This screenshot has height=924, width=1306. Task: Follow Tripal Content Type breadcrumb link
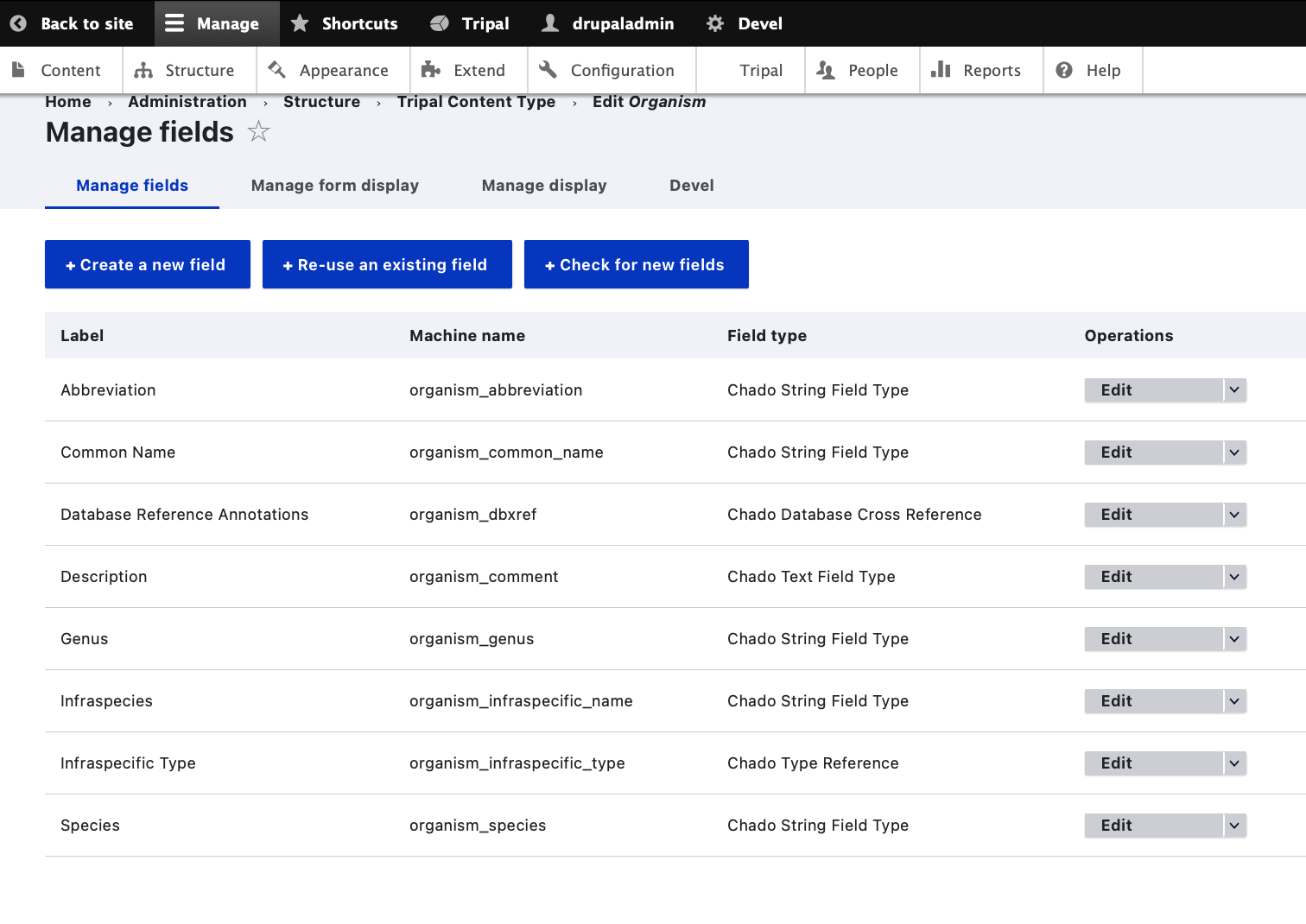pyautogui.click(x=476, y=102)
